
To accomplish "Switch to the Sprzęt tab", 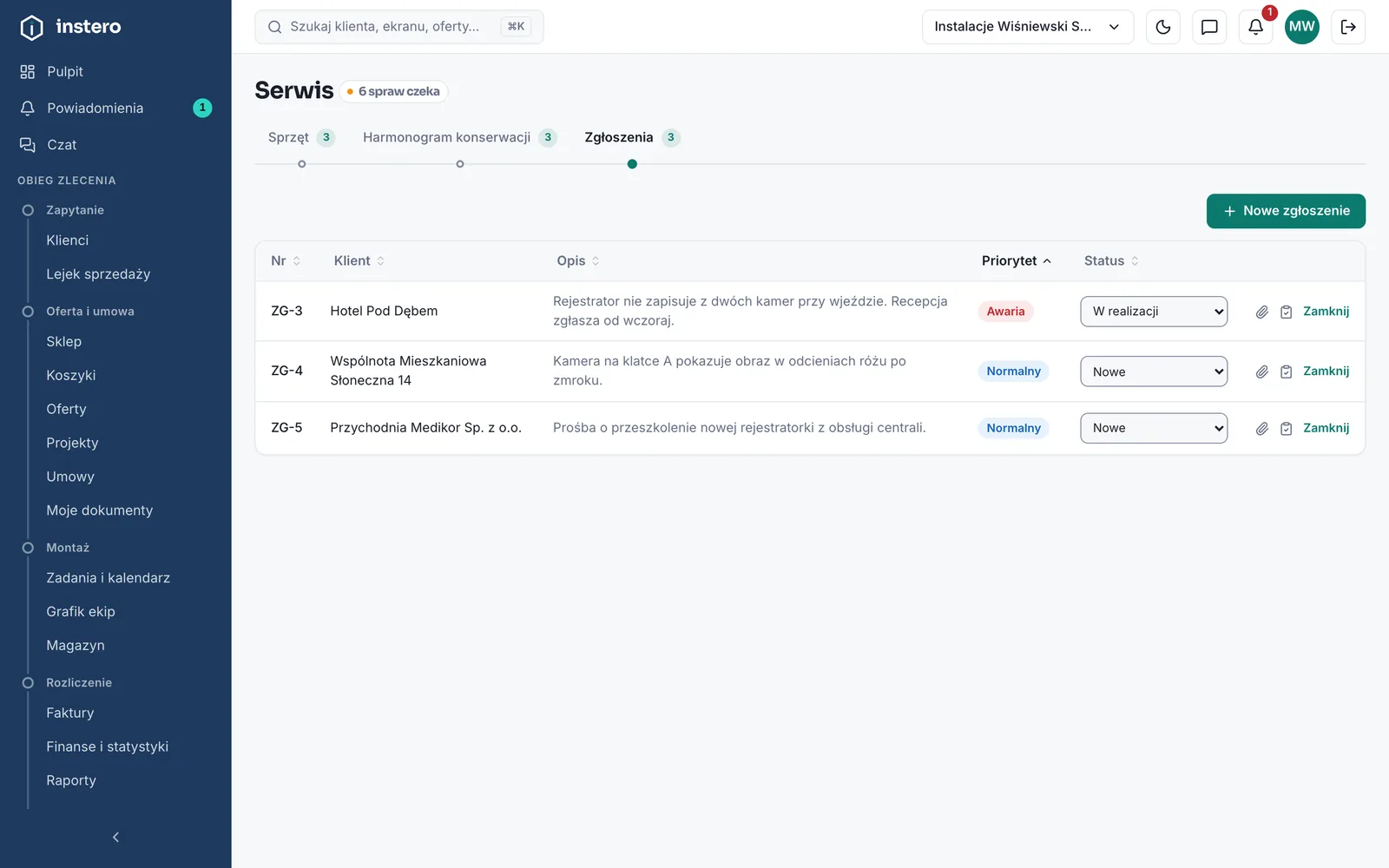I will (x=301, y=137).
